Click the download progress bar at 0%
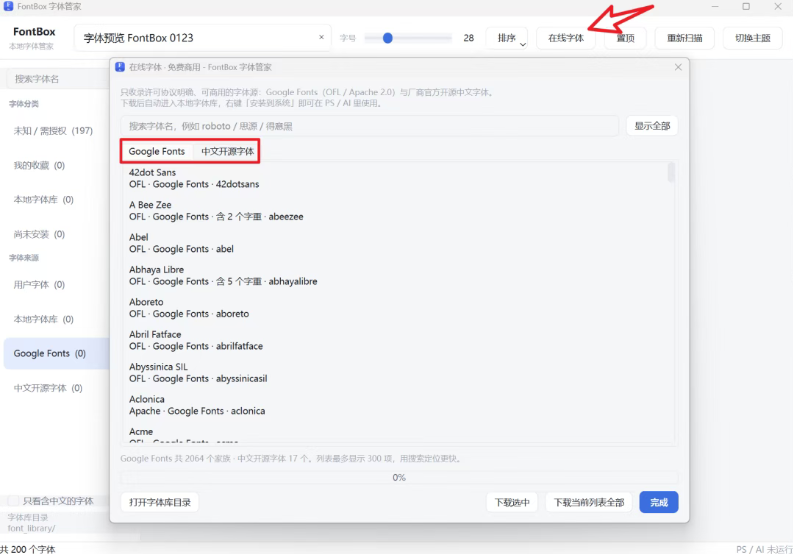Screen dimensions: 793x554 [x=399, y=478]
